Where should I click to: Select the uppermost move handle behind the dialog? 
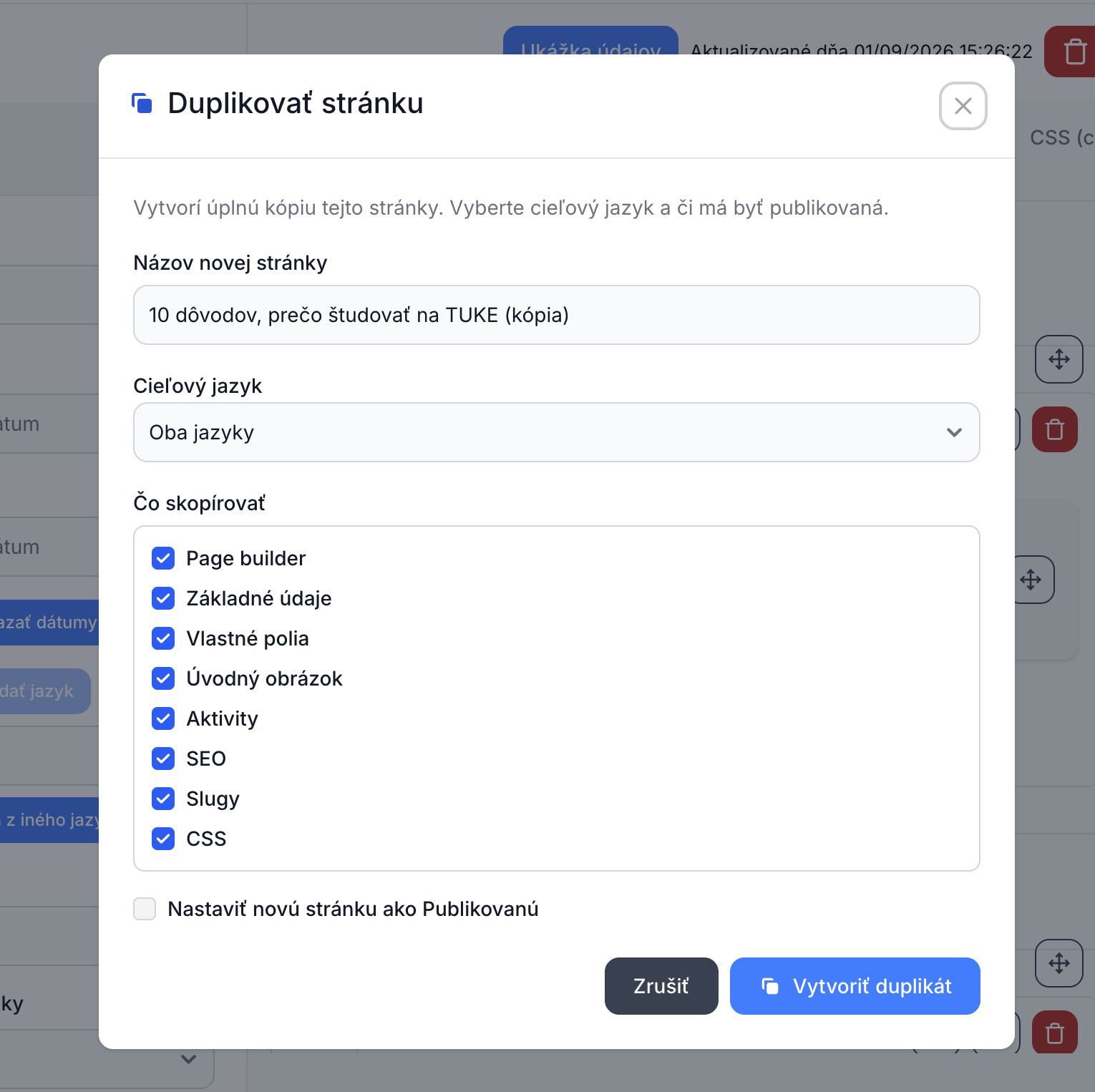click(x=1059, y=359)
